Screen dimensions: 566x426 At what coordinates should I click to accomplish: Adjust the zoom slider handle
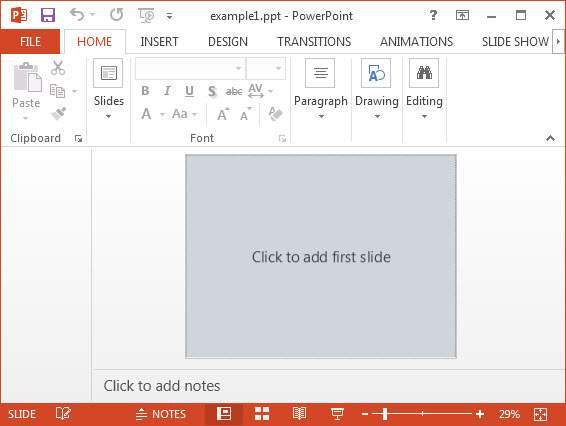click(385, 414)
